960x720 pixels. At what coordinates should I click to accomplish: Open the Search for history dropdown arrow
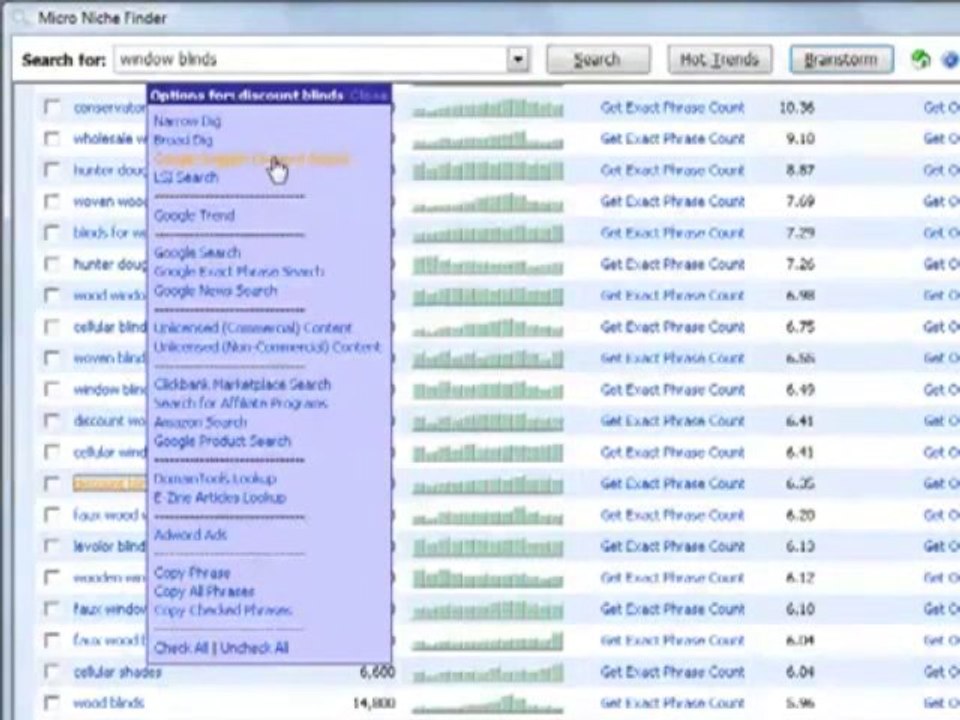pos(518,59)
